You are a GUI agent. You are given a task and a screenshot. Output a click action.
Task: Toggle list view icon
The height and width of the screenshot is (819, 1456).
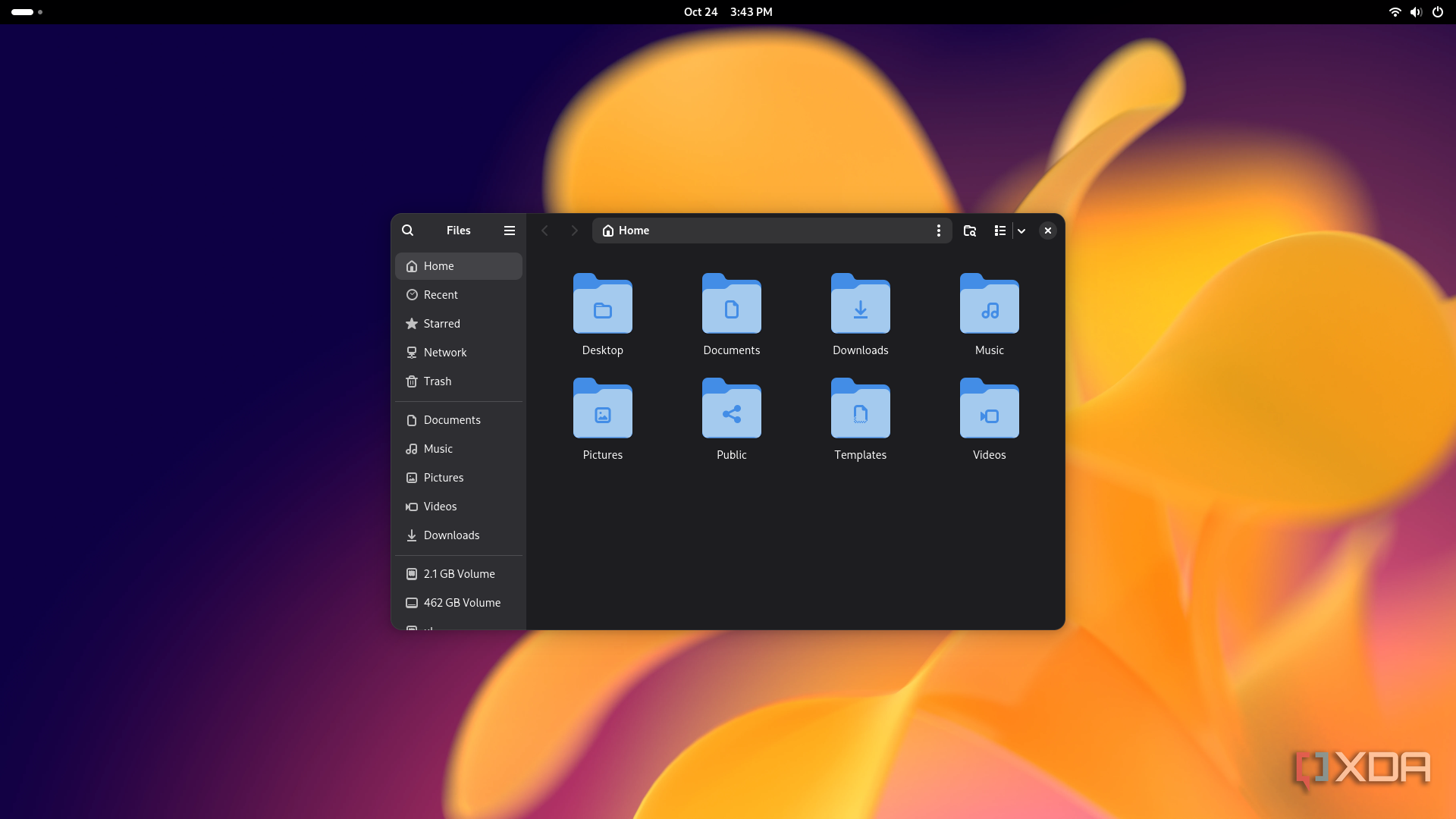[1000, 231]
